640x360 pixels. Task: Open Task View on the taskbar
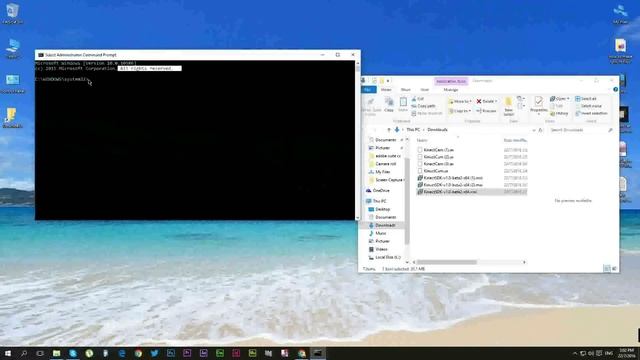click(40, 353)
